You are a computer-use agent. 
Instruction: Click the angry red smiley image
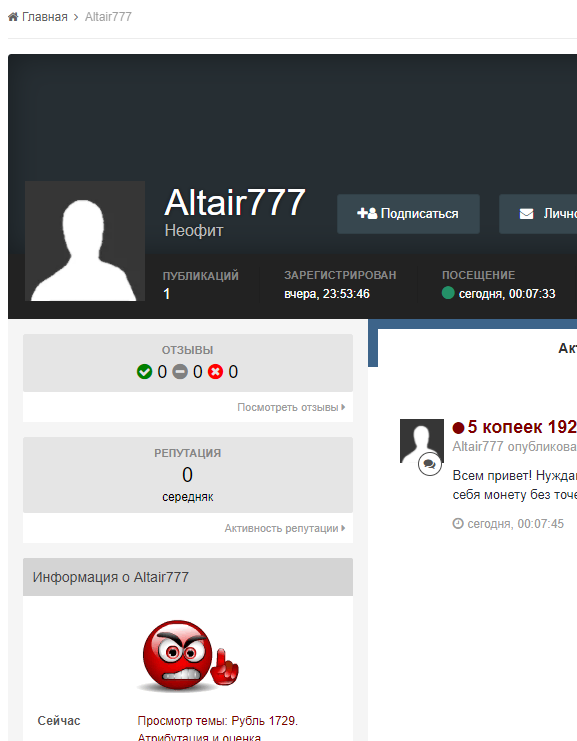[x=188, y=656]
